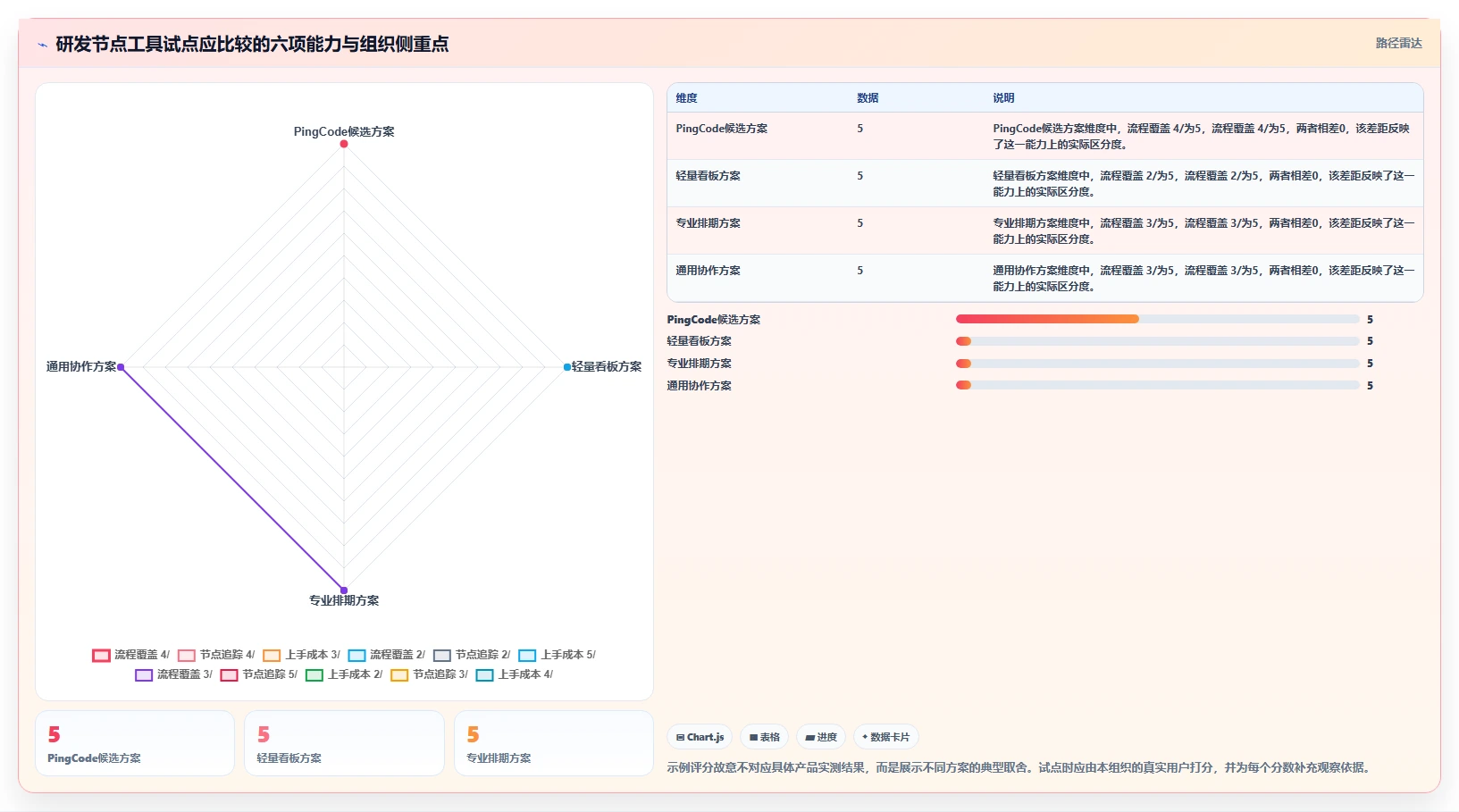This screenshot has height=812, width=1459.
Task: Click the 轻量看板方案 progress bar
Action: (1158, 341)
